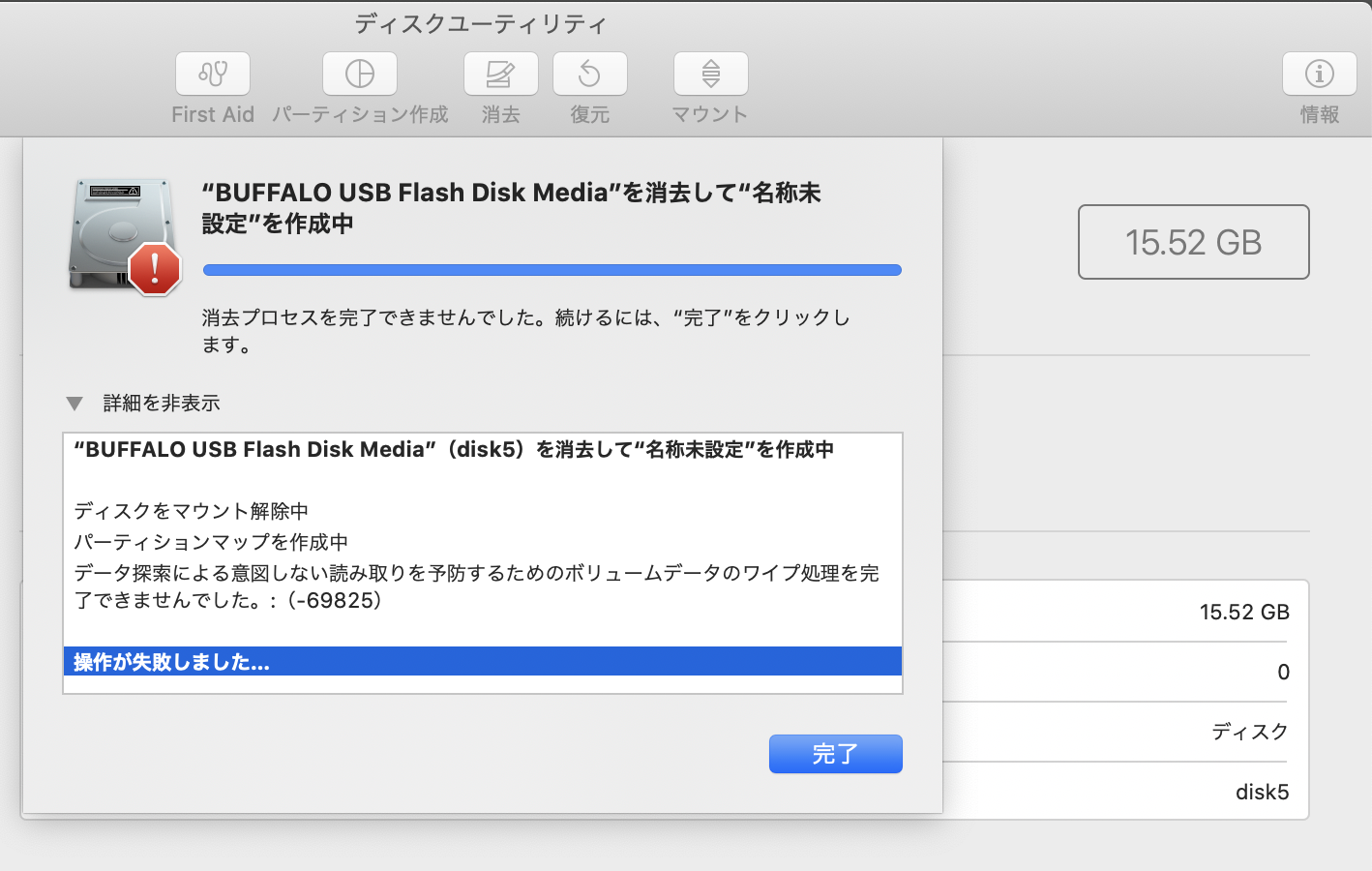Collapse details with the disclosure triangle

[x=75, y=404]
